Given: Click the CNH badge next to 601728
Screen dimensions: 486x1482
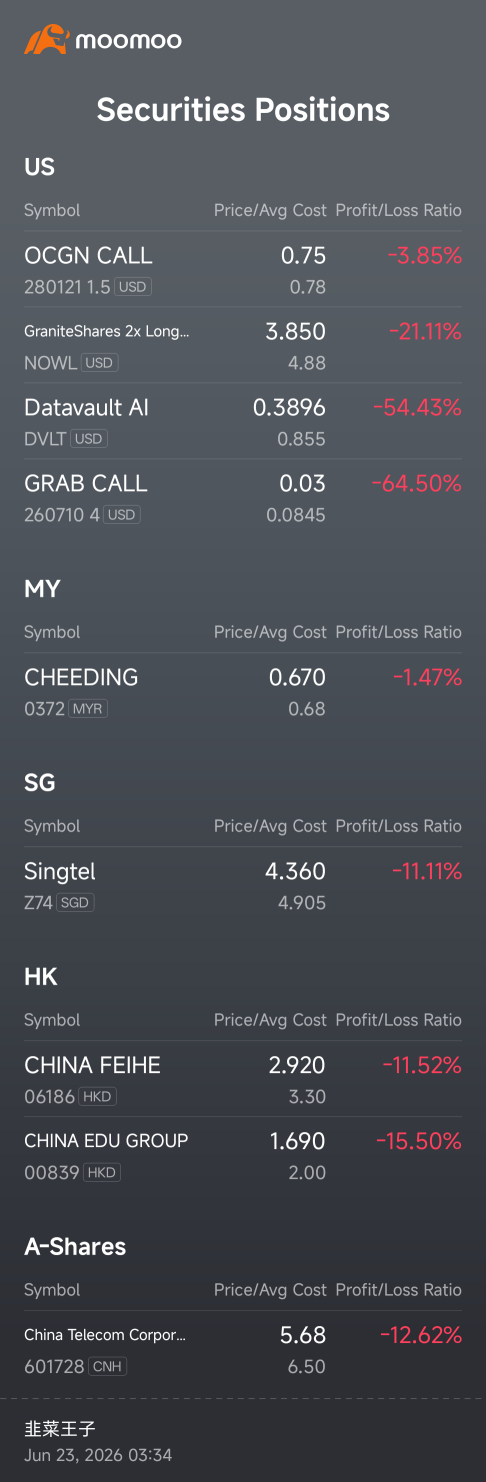Looking at the screenshot, I should [108, 1367].
